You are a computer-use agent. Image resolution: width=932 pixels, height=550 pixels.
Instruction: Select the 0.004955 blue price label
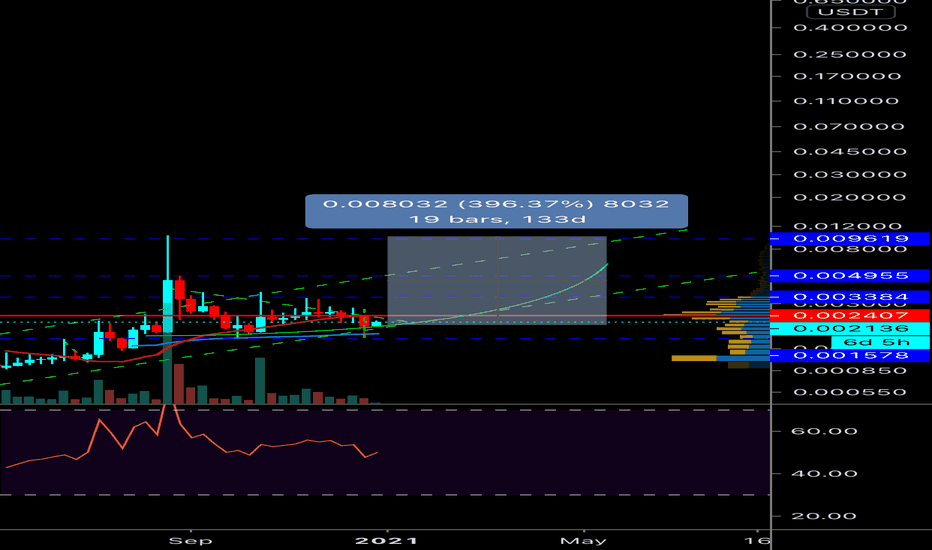(x=850, y=275)
